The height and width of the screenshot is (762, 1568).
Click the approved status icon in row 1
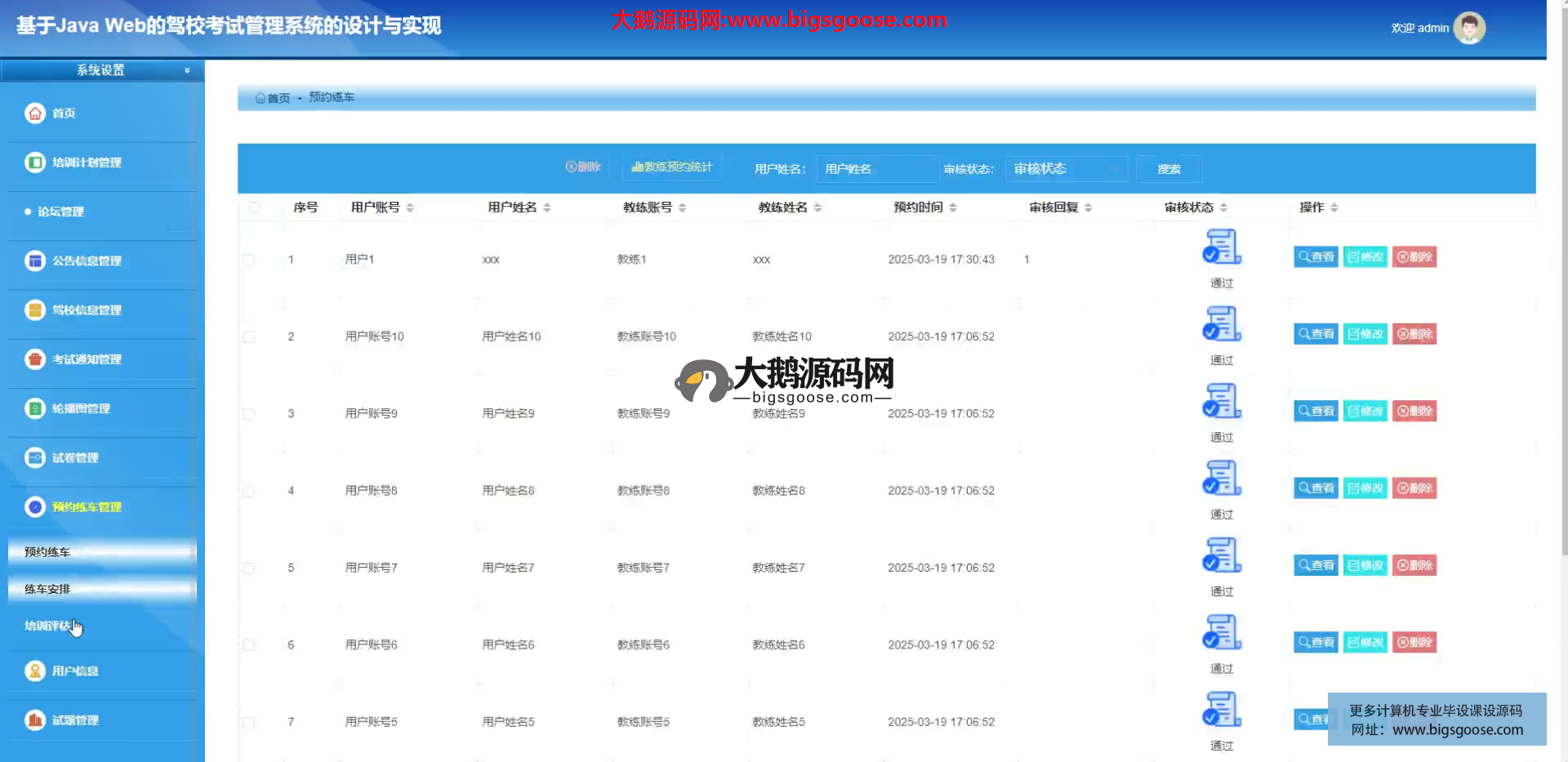coord(1222,247)
